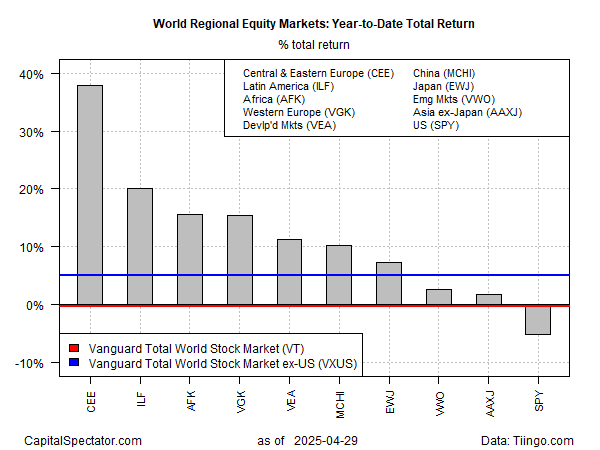Click the -10% y-axis label

(28, 363)
